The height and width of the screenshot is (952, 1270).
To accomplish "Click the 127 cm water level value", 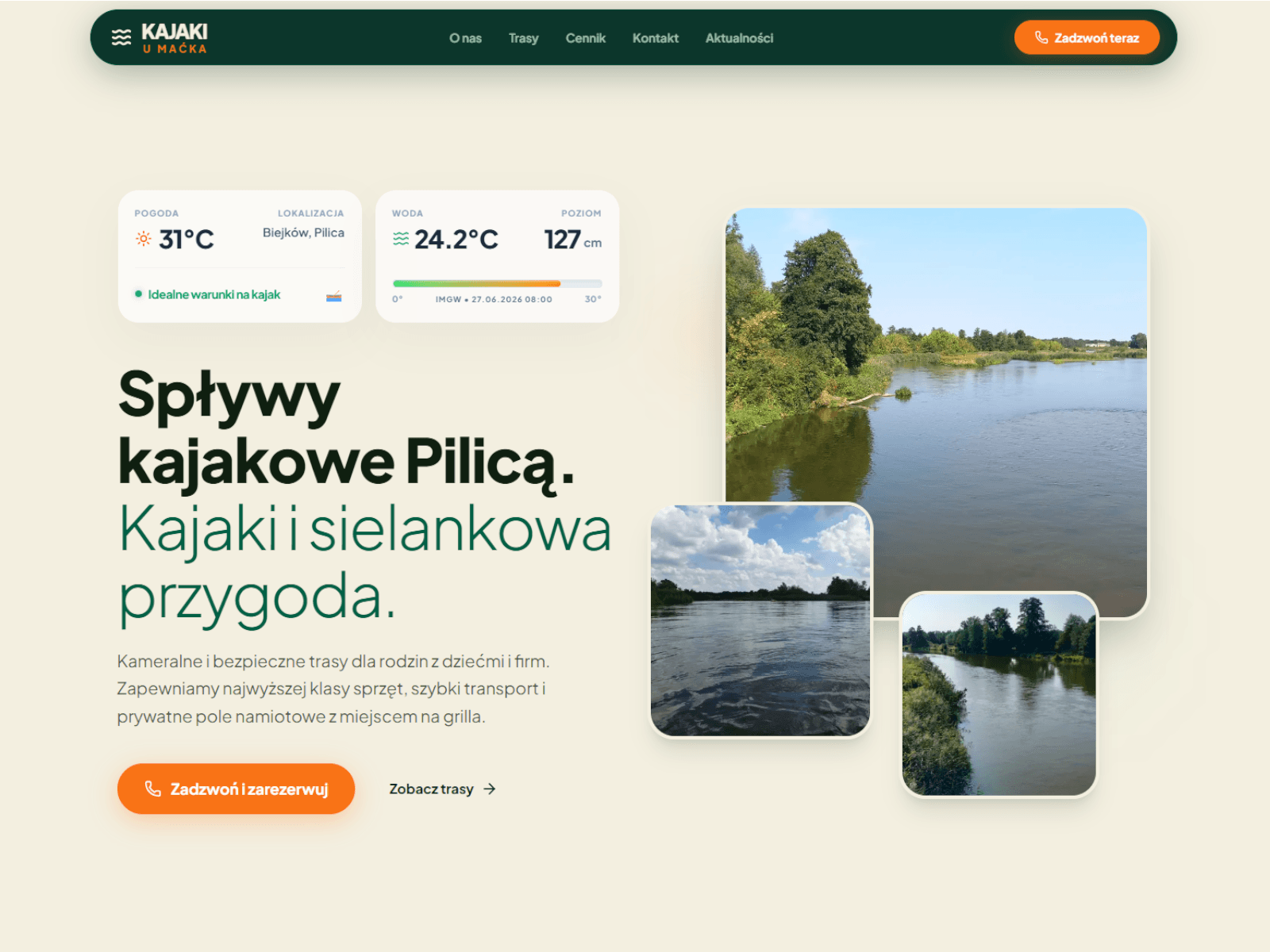I will (x=572, y=239).
